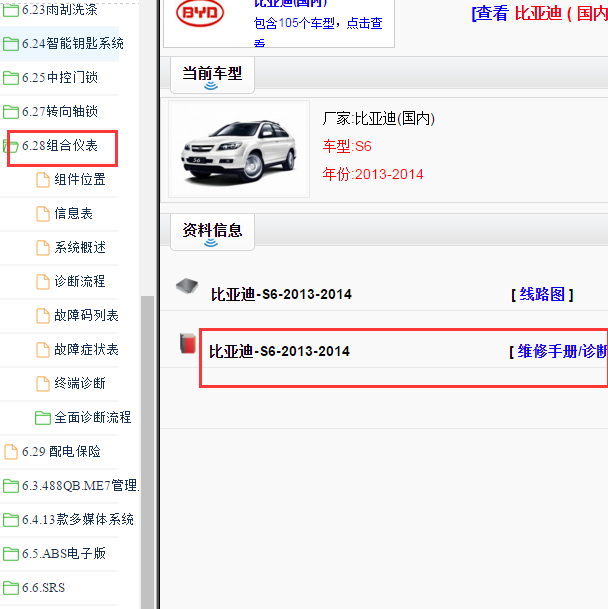The image size is (608, 609).
Task: Click 包含105个车型 link
Action: pyautogui.click(x=317, y=23)
